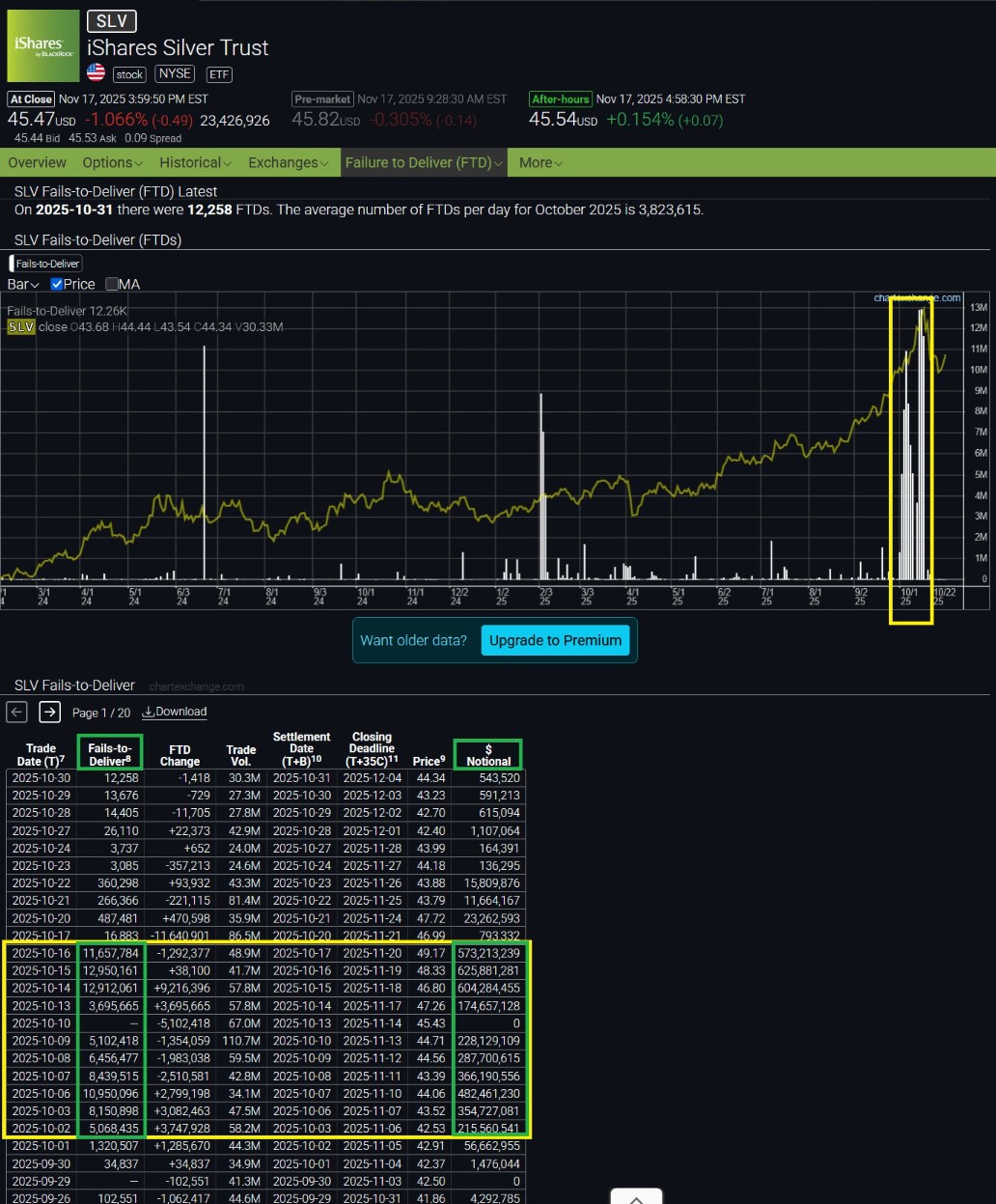This screenshot has width=996, height=1204.
Task: Click the US flag icon
Action: 96,73
